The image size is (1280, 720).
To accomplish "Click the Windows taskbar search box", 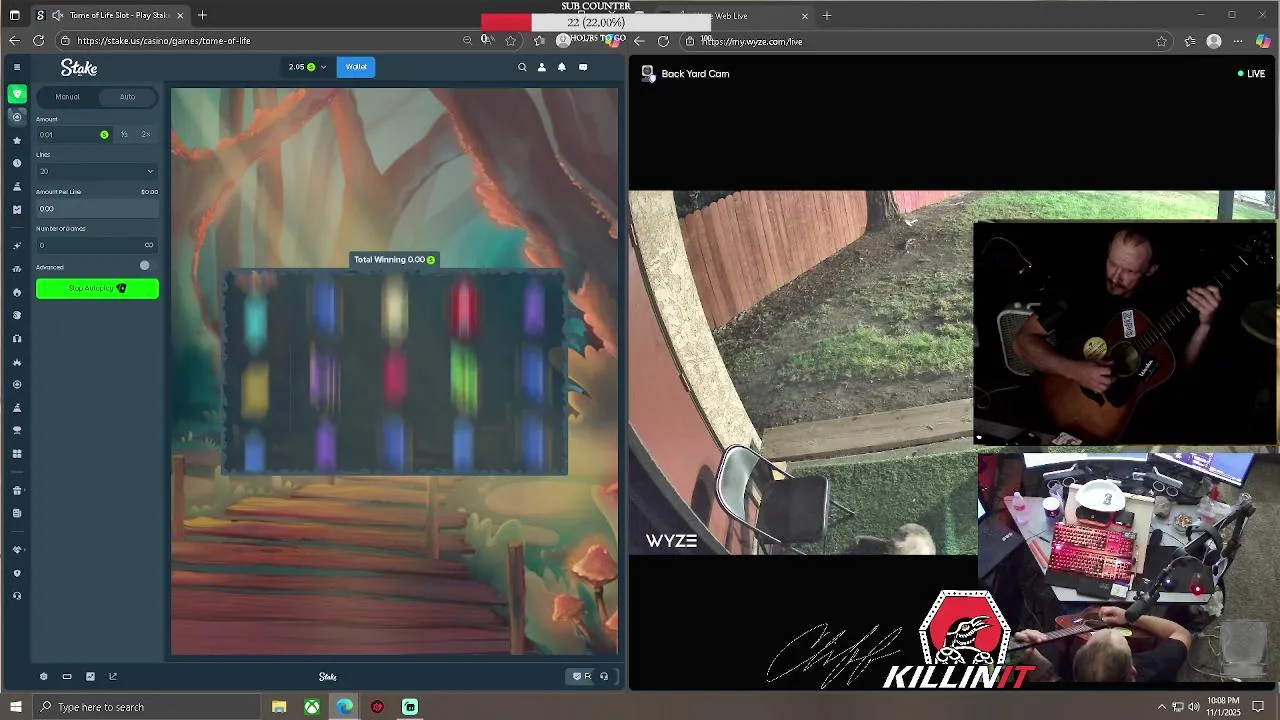I will [146, 707].
